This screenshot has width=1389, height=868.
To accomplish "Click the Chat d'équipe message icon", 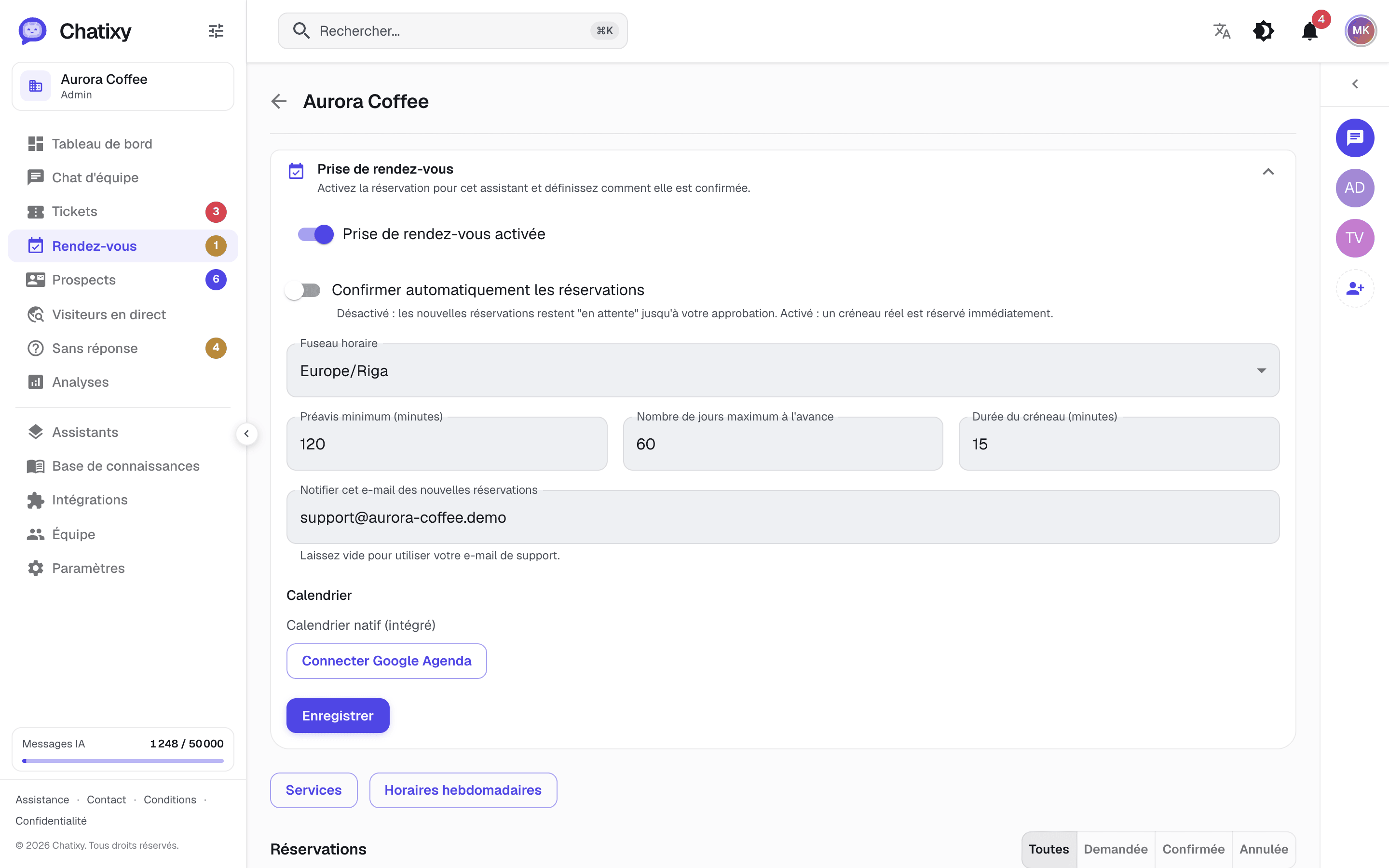I will pos(36,177).
